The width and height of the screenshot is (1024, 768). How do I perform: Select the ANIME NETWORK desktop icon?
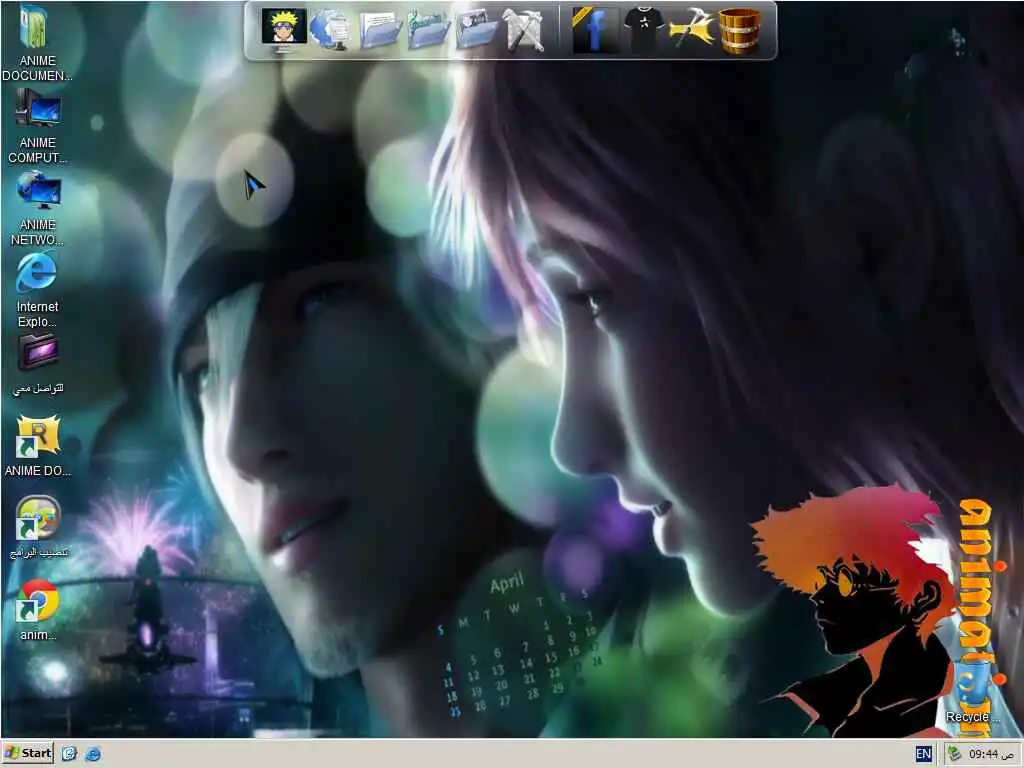pos(37,209)
